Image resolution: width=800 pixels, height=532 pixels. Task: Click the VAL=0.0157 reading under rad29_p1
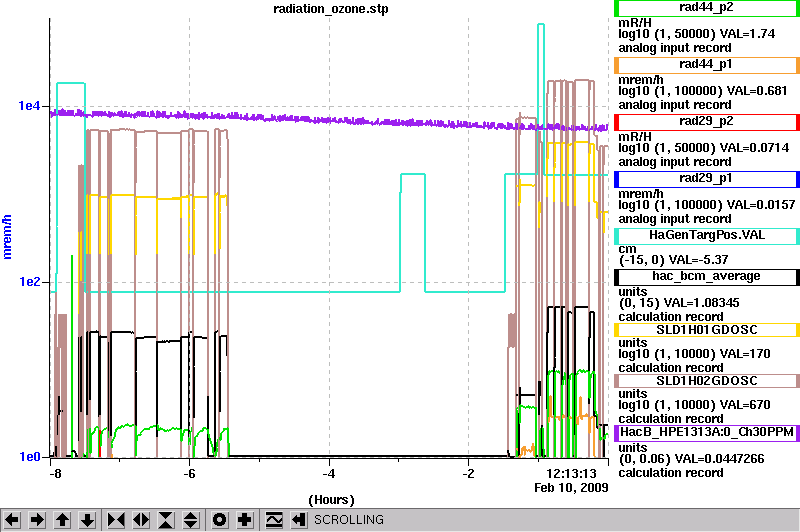[x=761, y=206]
